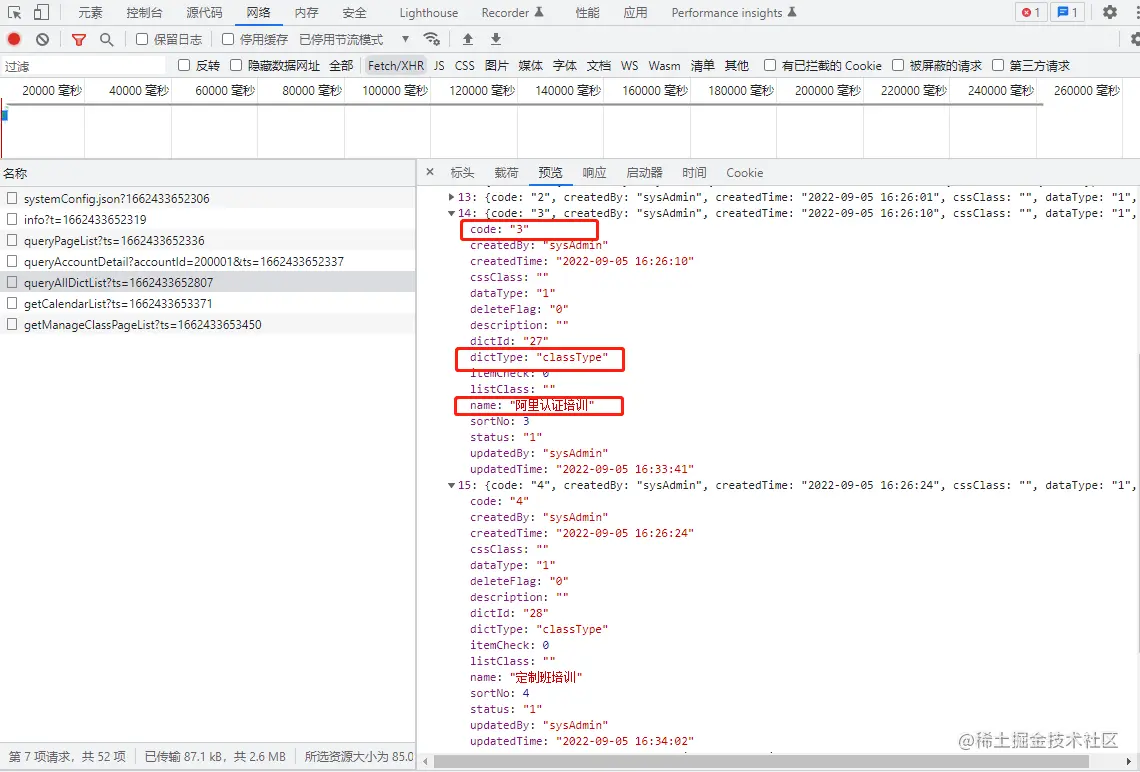The width and height of the screenshot is (1140, 772).
Task: Select the queryPageList request row
Action: (x=208, y=240)
